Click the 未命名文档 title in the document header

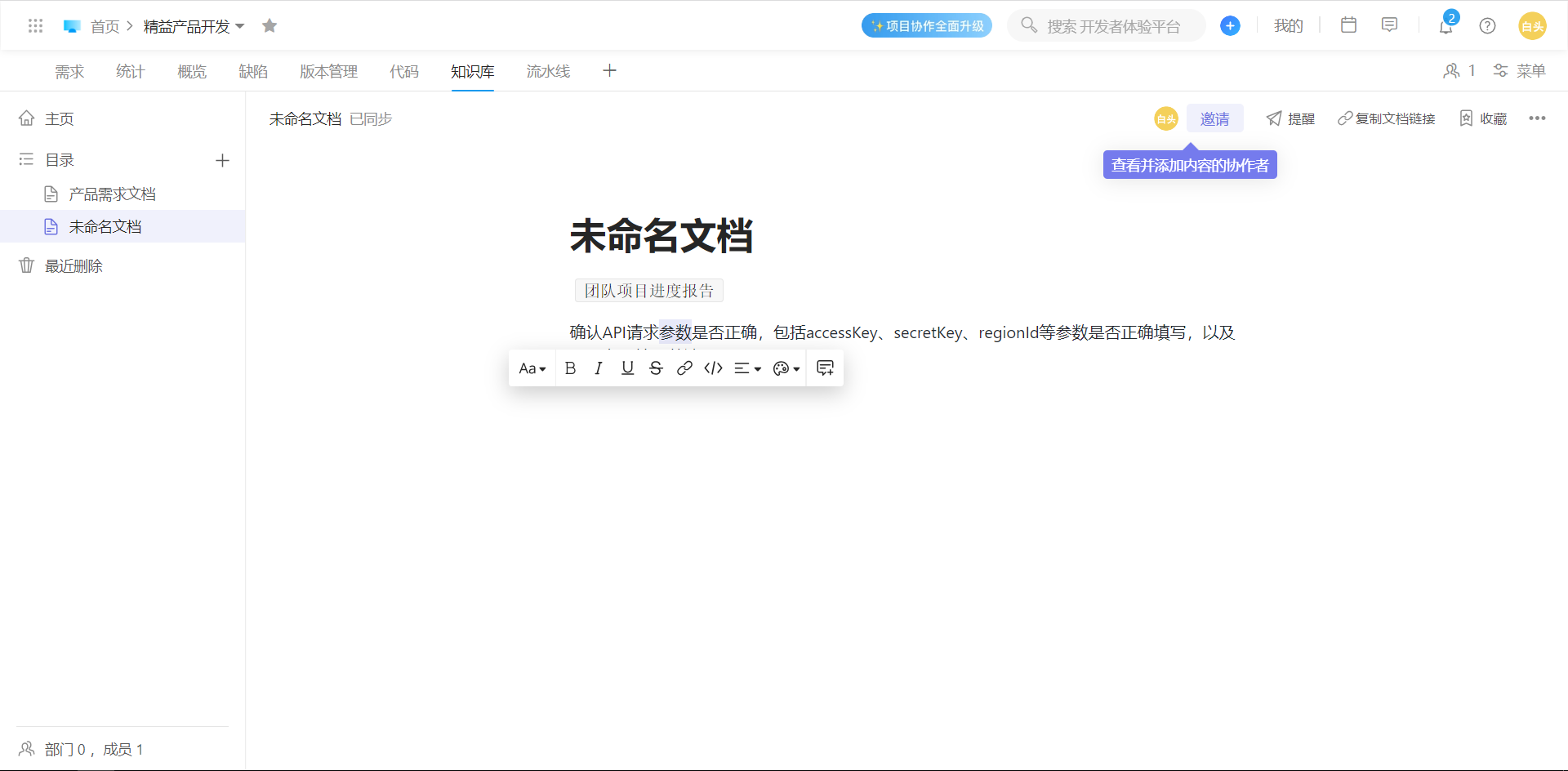coord(305,119)
